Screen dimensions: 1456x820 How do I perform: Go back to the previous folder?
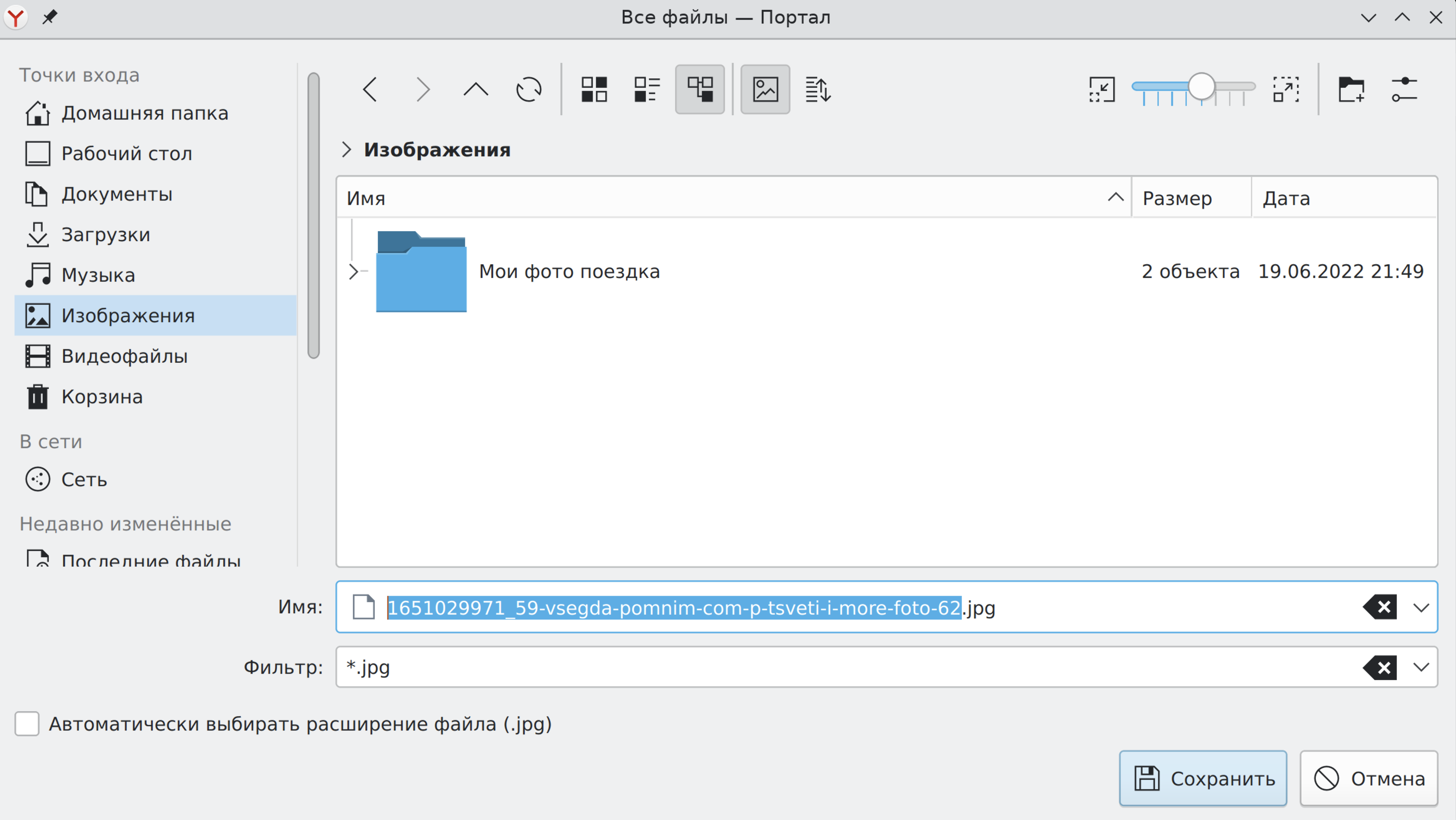click(370, 89)
